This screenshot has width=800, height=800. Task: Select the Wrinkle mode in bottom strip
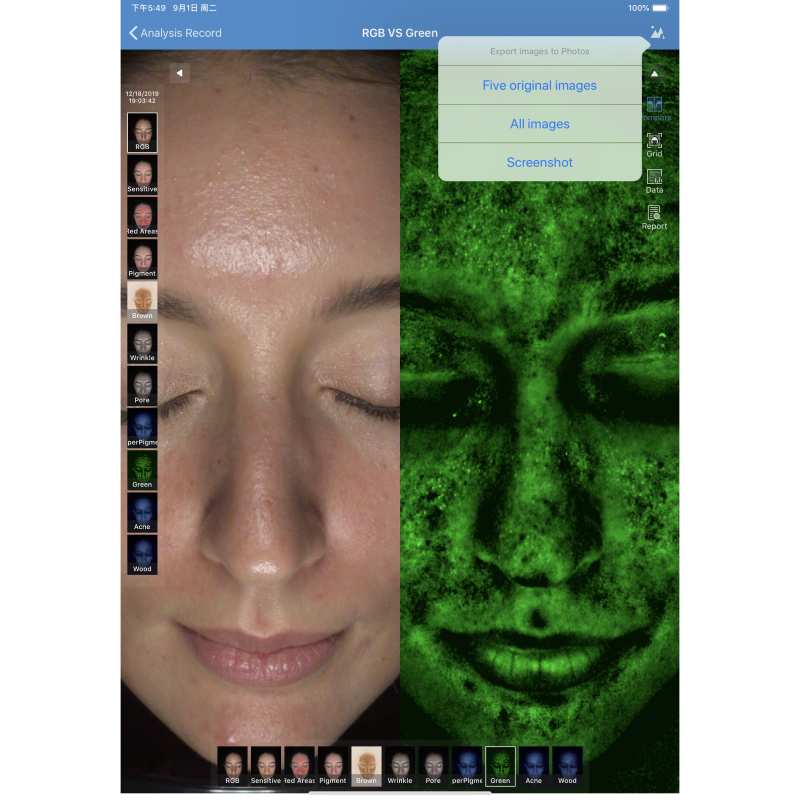point(400,765)
